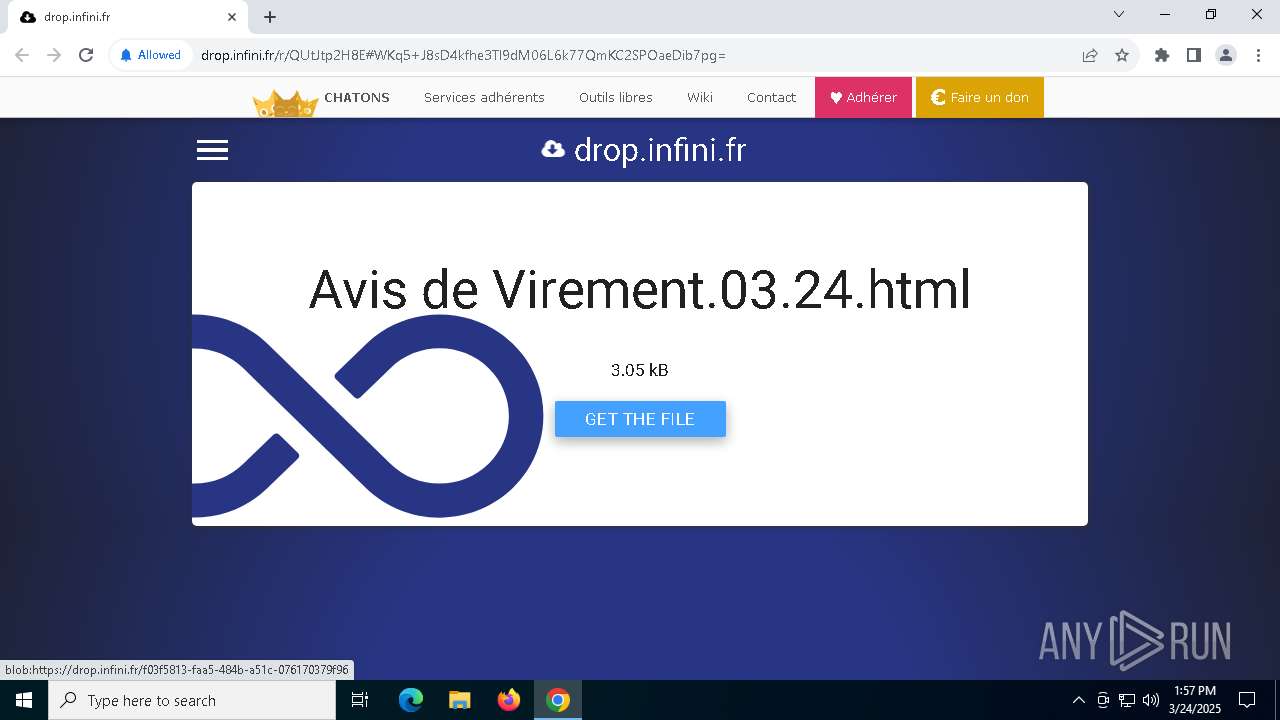Expand the system tray hidden icons chevron
The width and height of the screenshot is (1280, 720).
(1078, 700)
